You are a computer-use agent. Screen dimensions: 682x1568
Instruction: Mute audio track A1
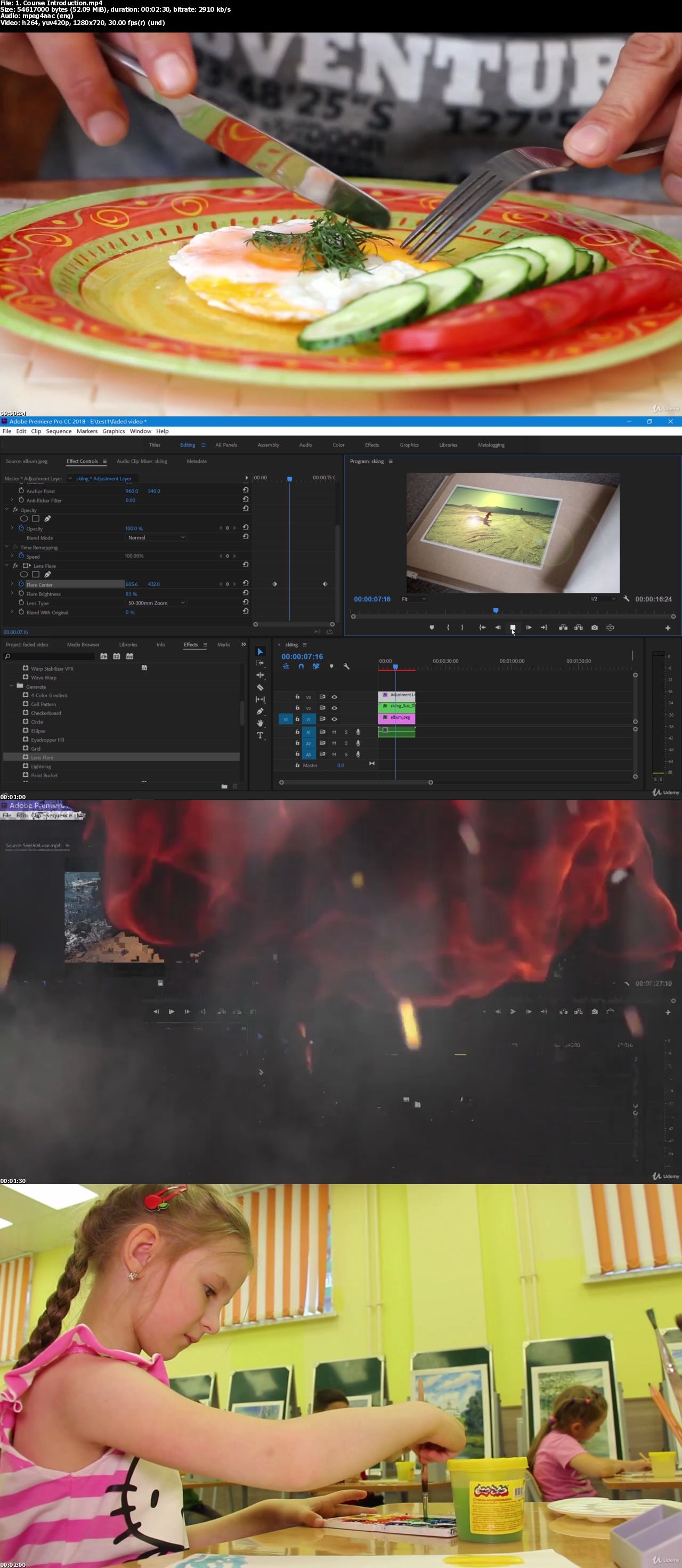pos(334,732)
